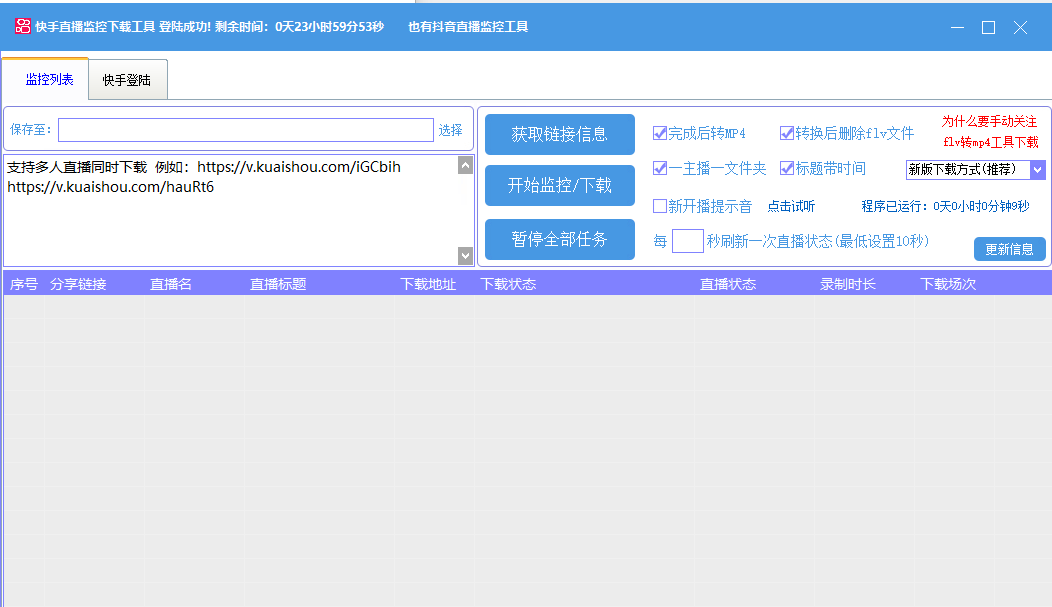Switch to the 快手登陆 tab
Screen dimensions: 1052x607
(x=127, y=80)
